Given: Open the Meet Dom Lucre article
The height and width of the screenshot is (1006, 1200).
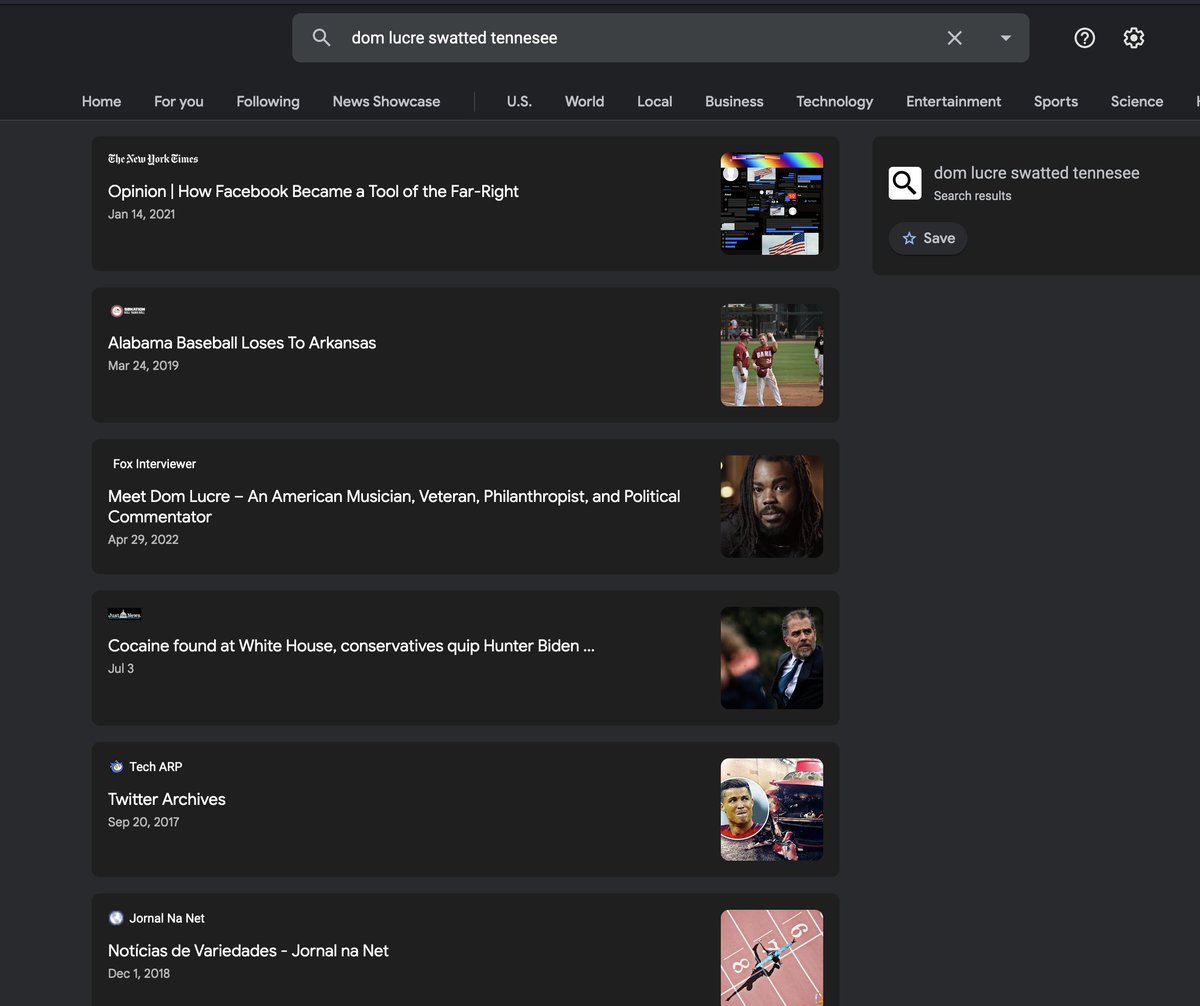Looking at the screenshot, I should pos(394,506).
